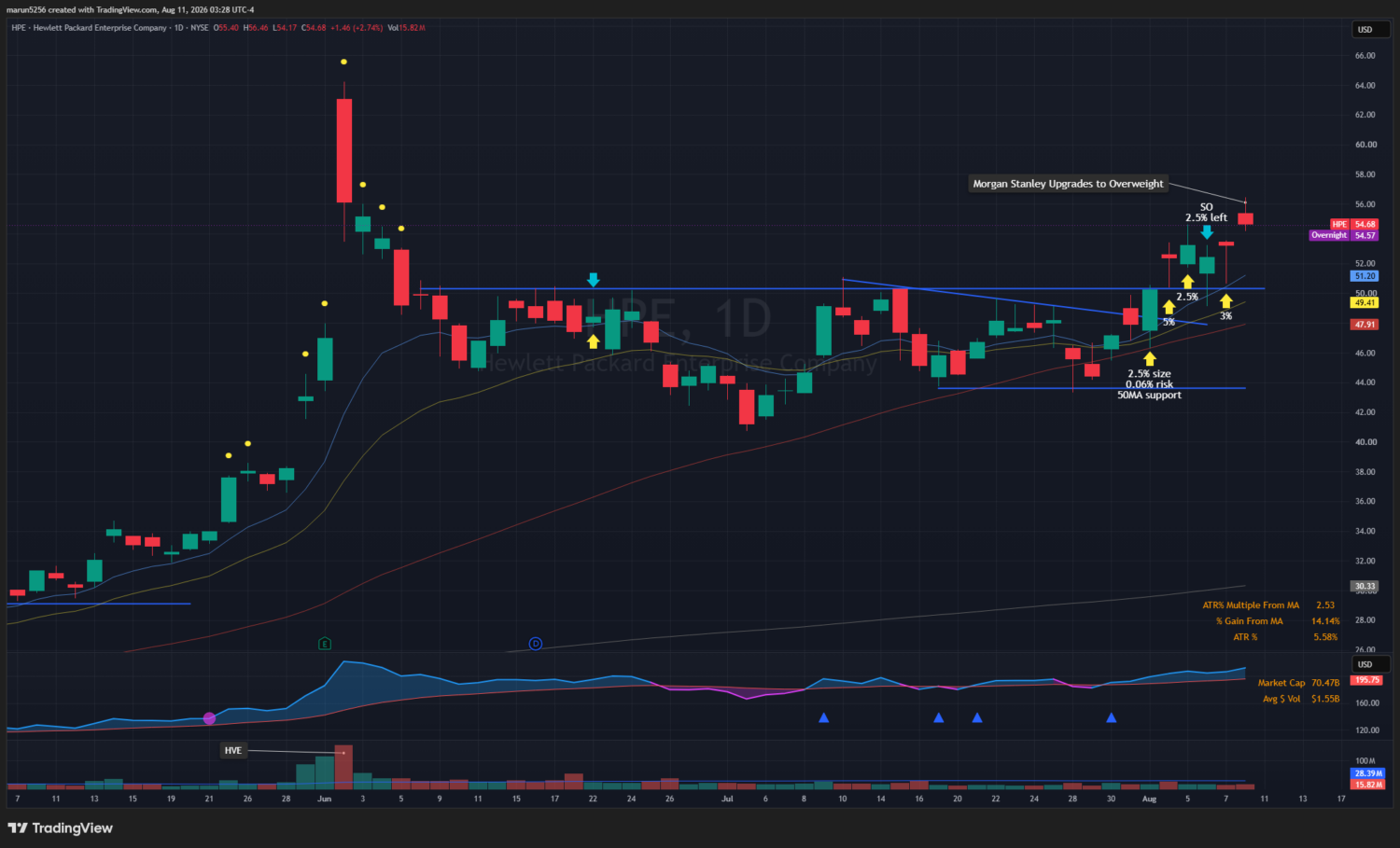Click the purple dot in the indicator pane

pos(209,718)
